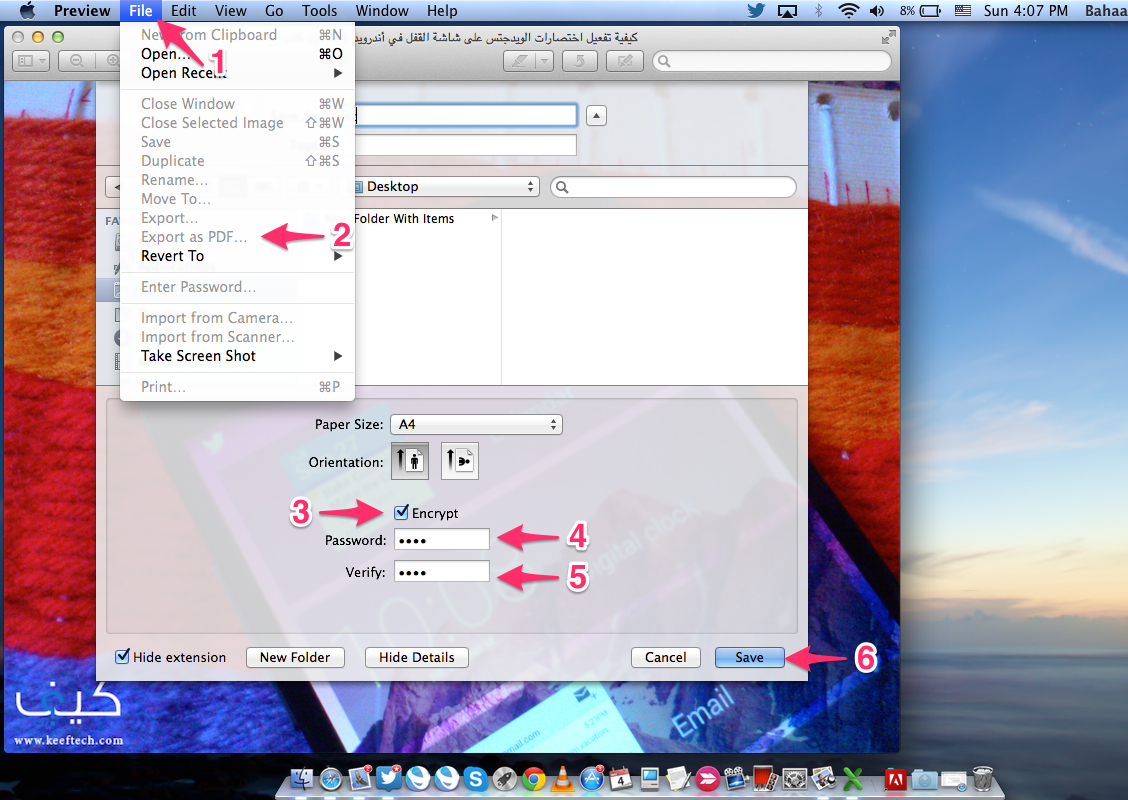Viewport: 1128px width, 800px height.
Task: Select portrait orientation
Action: [x=410, y=460]
